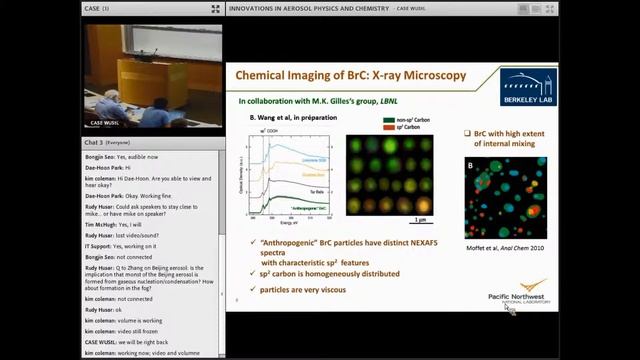This screenshot has width=640, height=360.
Task: Click 'B. Wang et al, in preparation' text
Action: (293, 118)
